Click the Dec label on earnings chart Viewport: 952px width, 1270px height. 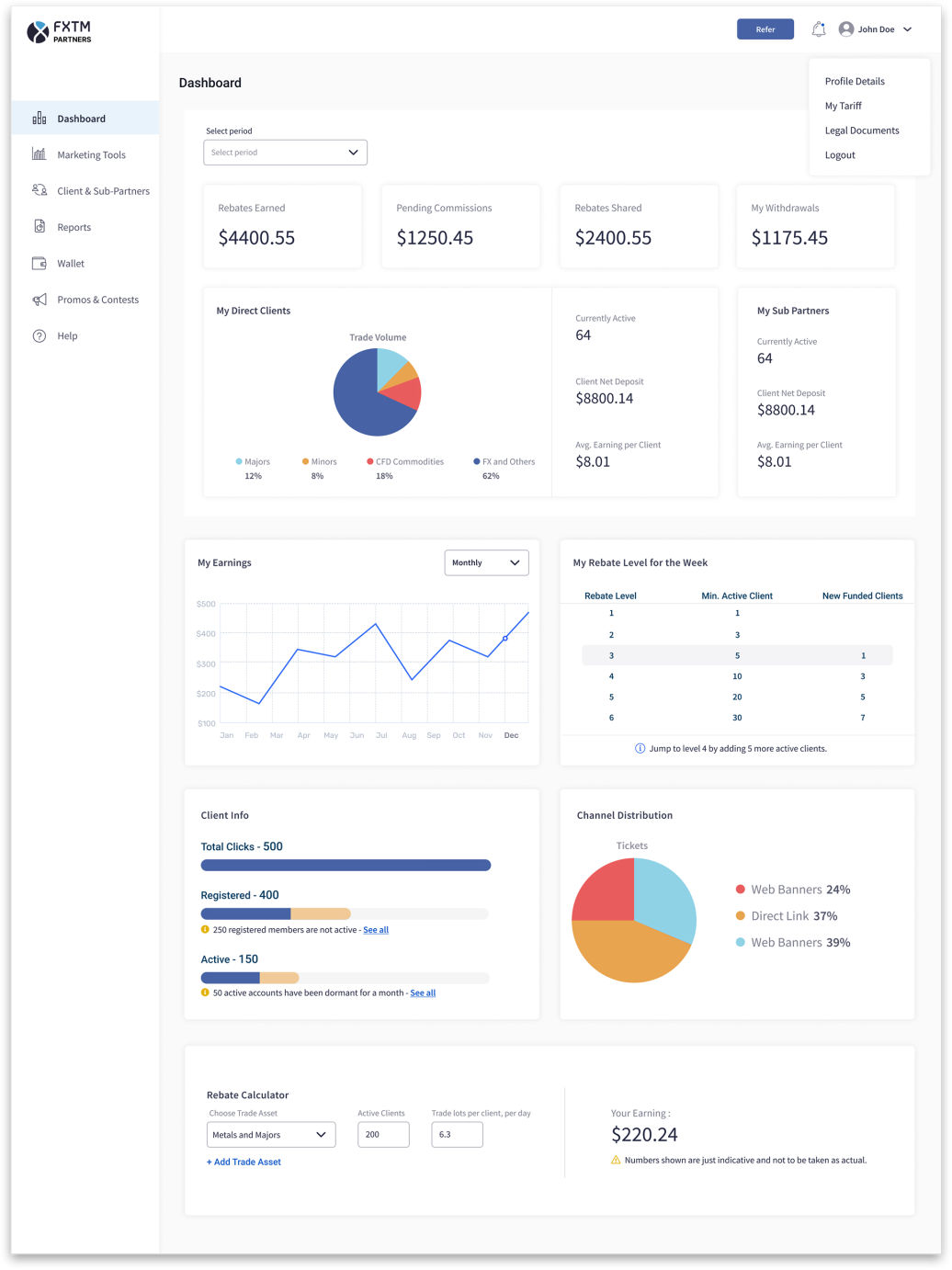pos(511,735)
